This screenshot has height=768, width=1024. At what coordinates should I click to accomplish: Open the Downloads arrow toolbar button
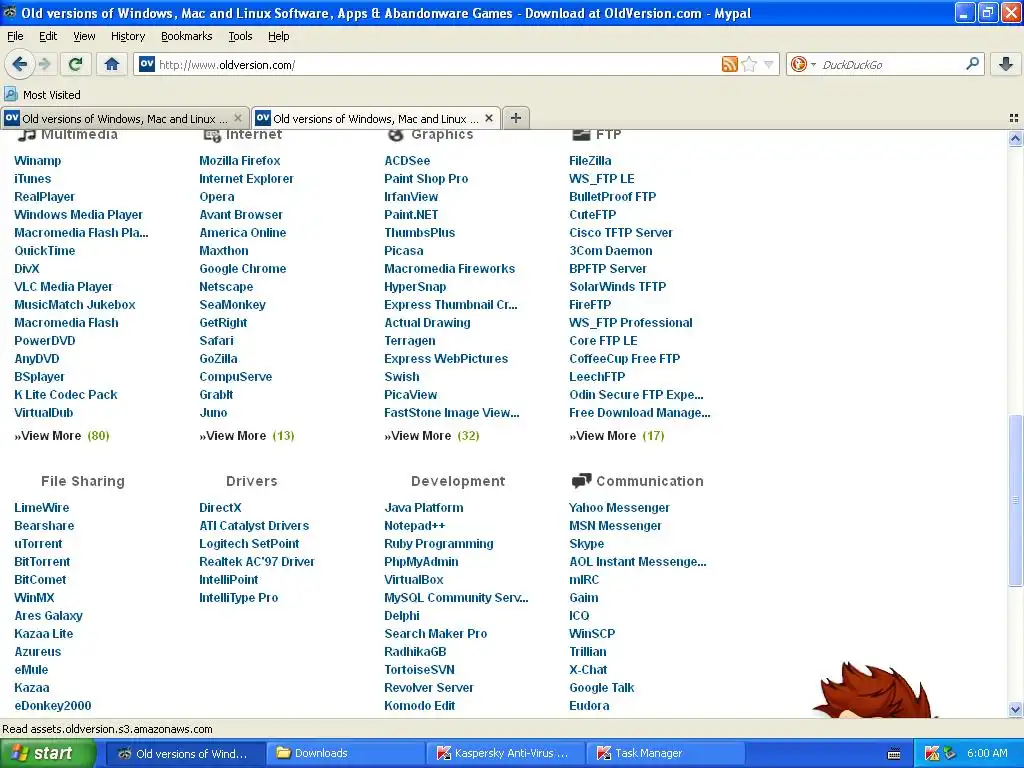click(x=1006, y=64)
